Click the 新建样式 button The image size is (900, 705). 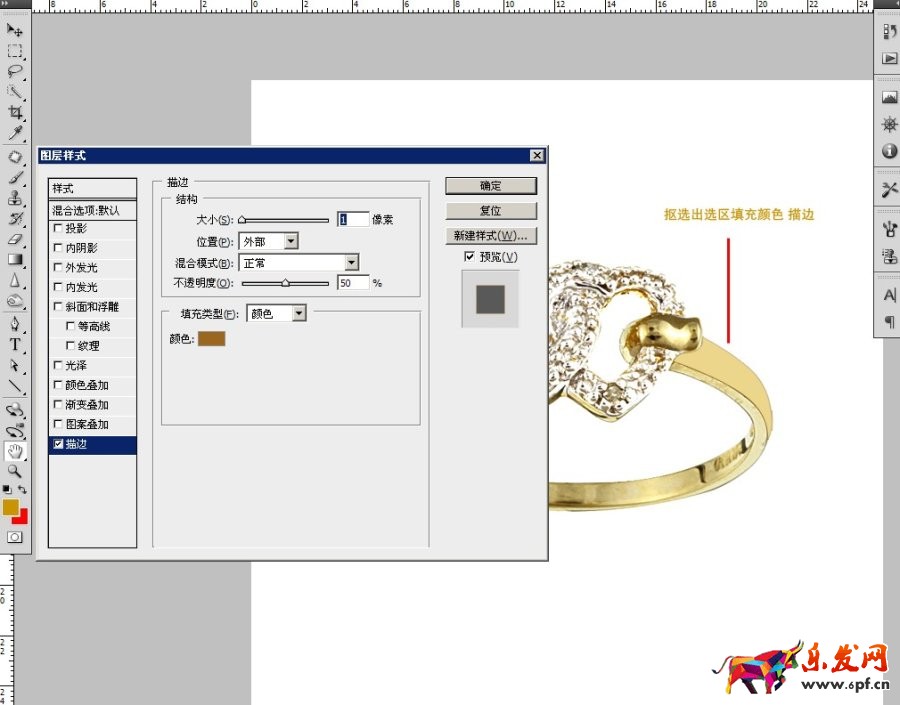click(490, 236)
